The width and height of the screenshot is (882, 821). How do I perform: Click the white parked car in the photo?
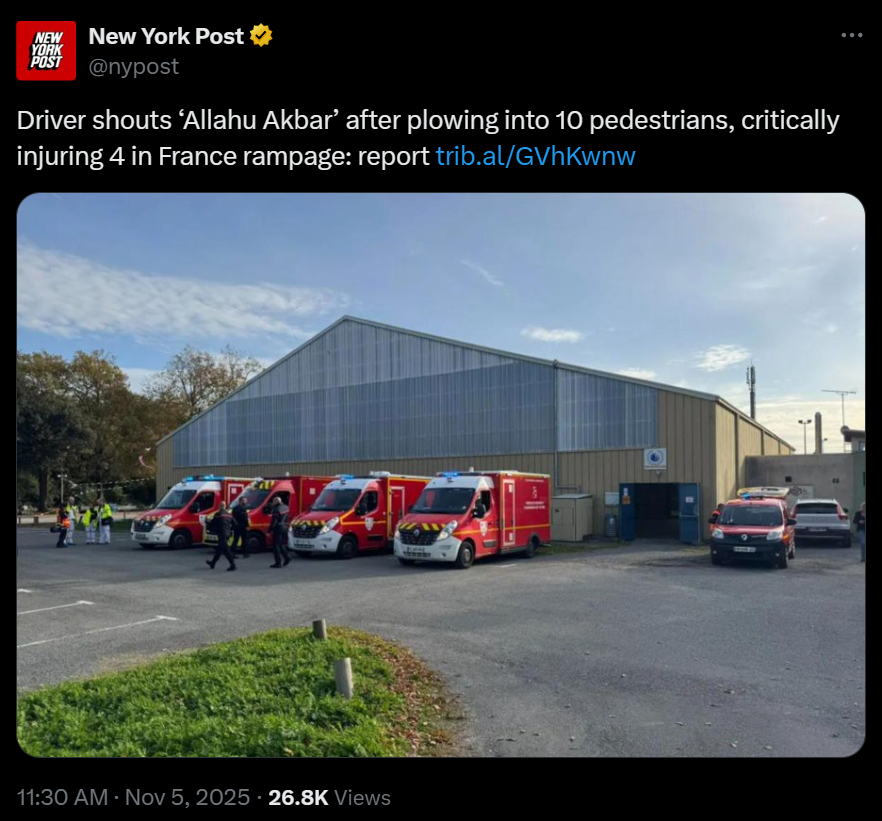[821, 522]
